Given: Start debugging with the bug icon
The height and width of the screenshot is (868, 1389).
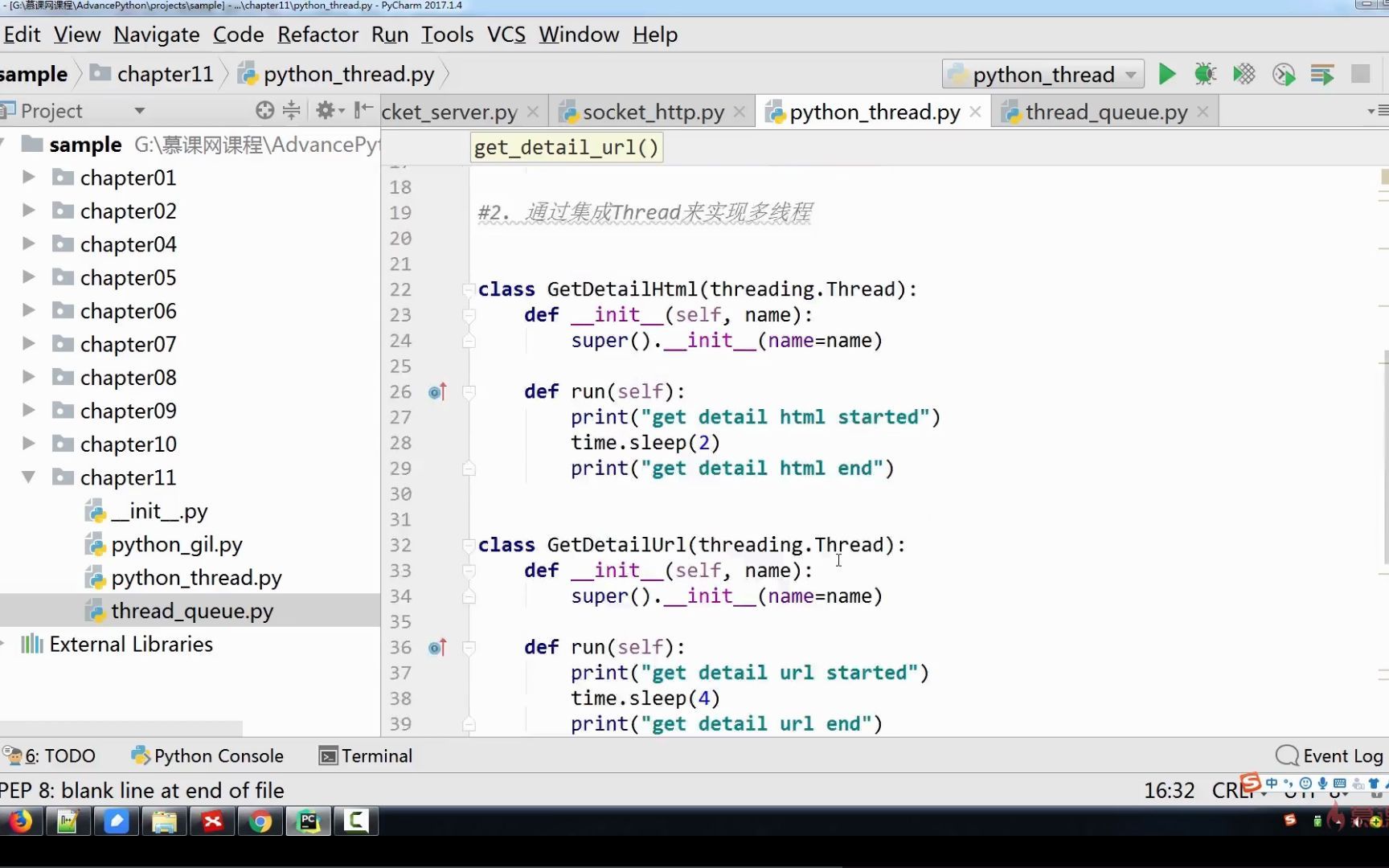Looking at the screenshot, I should tap(1205, 75).
